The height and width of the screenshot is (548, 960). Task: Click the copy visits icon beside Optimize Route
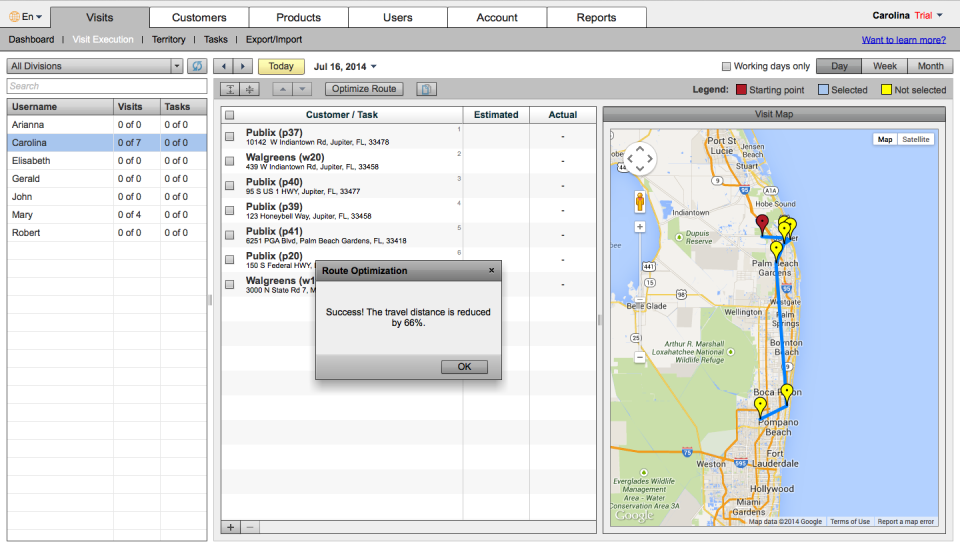[426, 89]
